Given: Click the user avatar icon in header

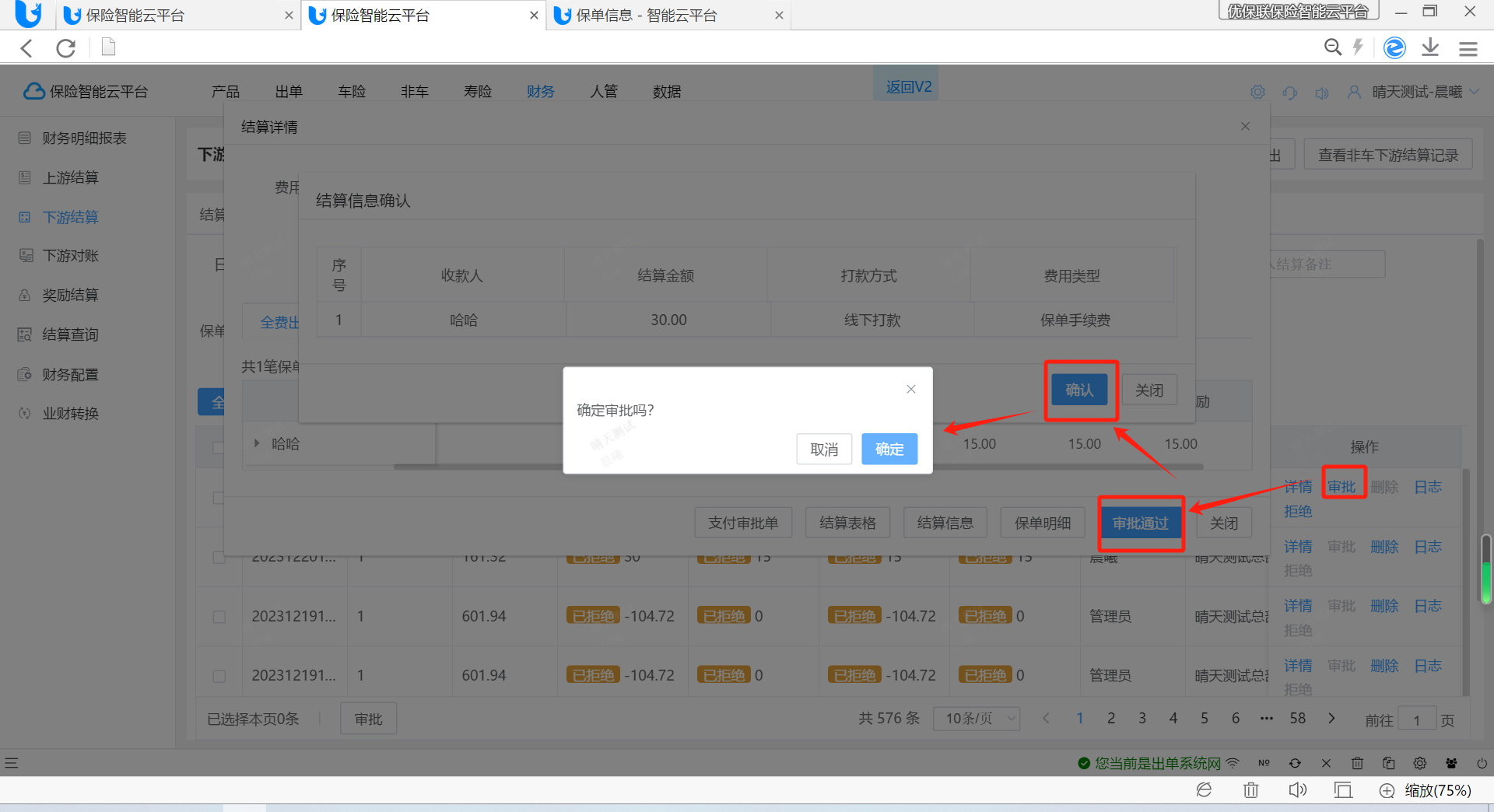Looking at the screenshot, I should [x=1354, y=92].
